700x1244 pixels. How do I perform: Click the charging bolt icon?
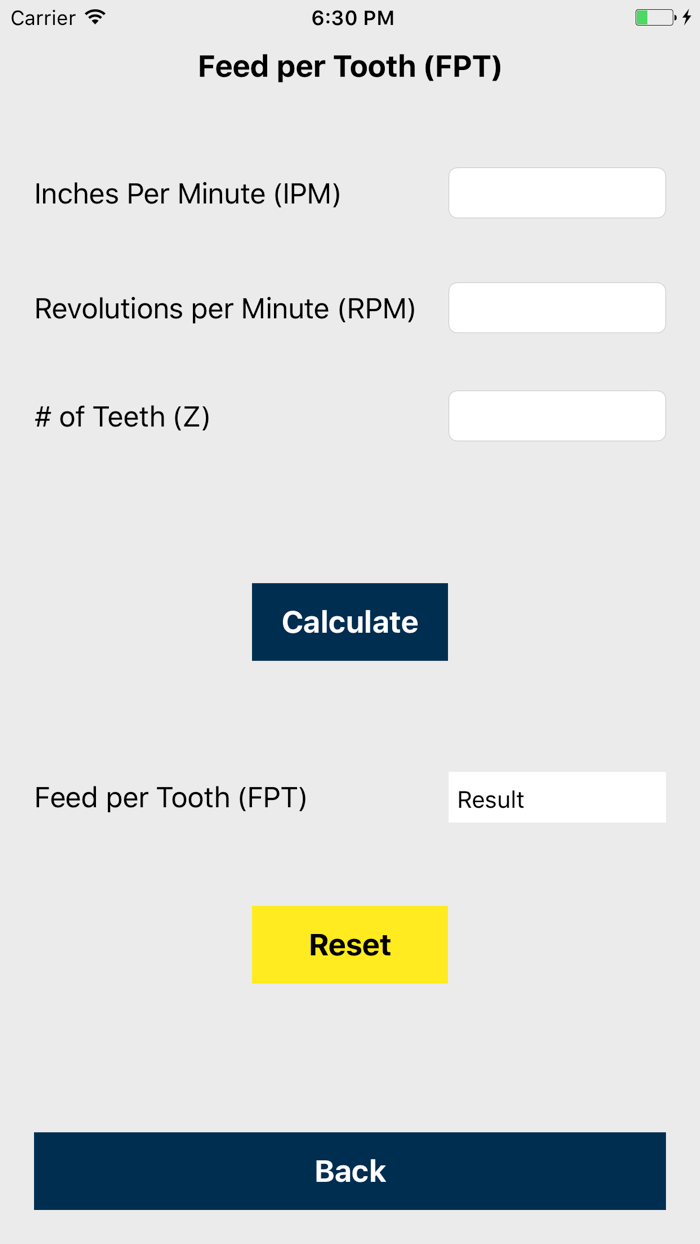687,16
